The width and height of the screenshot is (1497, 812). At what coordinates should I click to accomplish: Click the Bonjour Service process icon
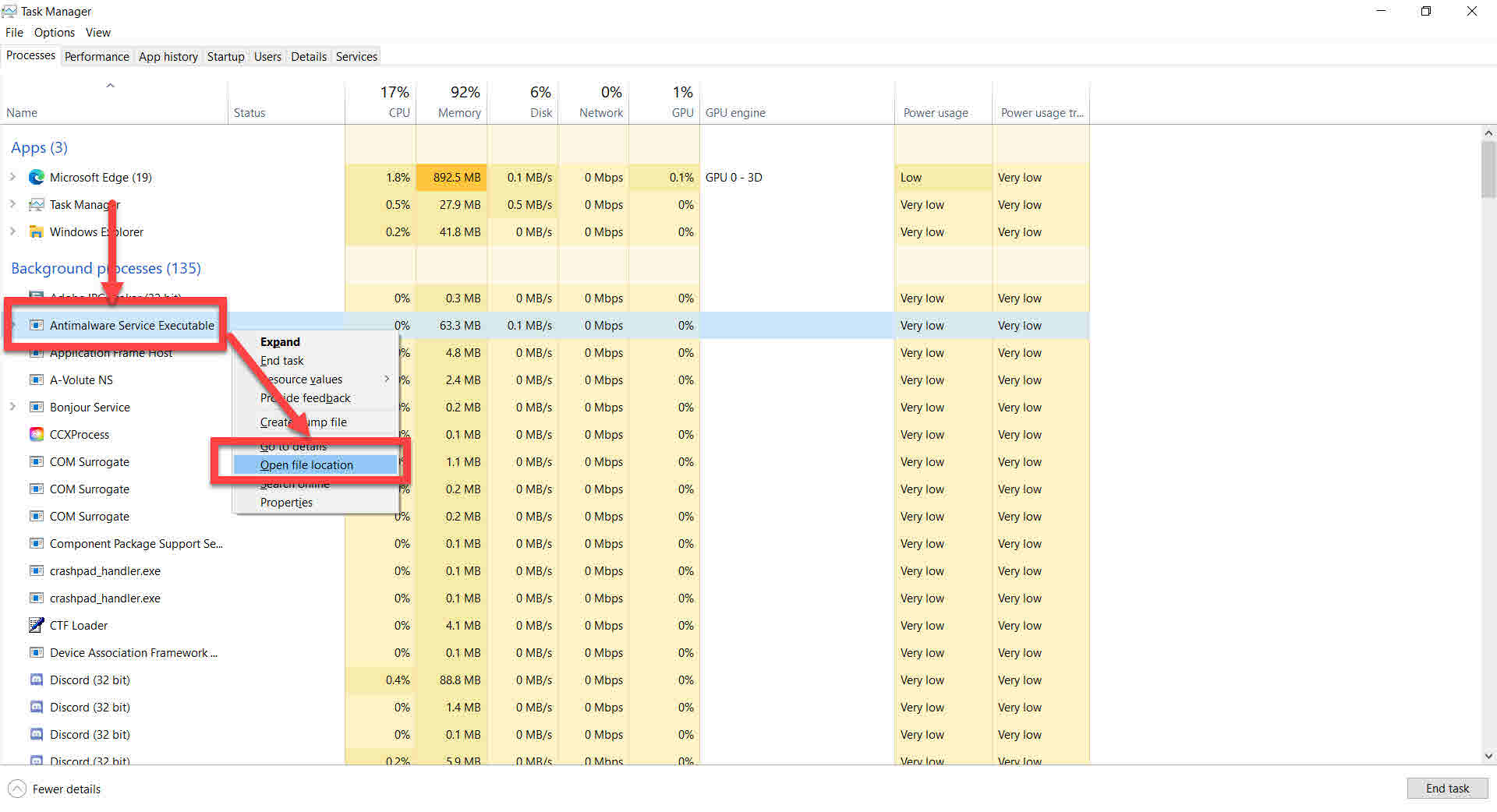[x=36, y=408]
